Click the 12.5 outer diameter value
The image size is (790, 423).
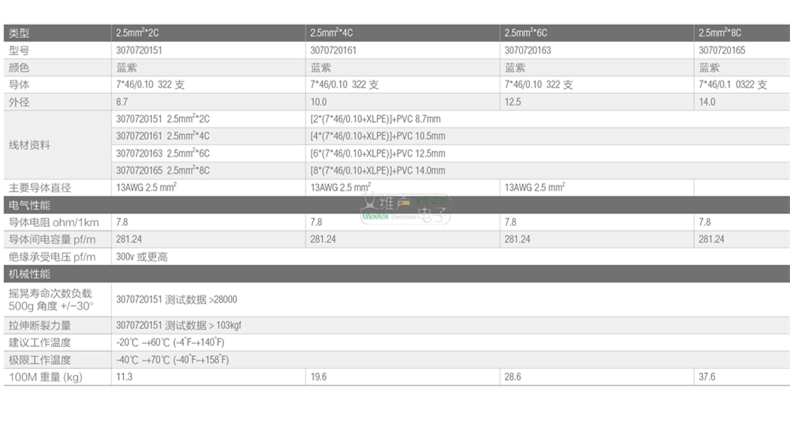click(x=512, y=102)
